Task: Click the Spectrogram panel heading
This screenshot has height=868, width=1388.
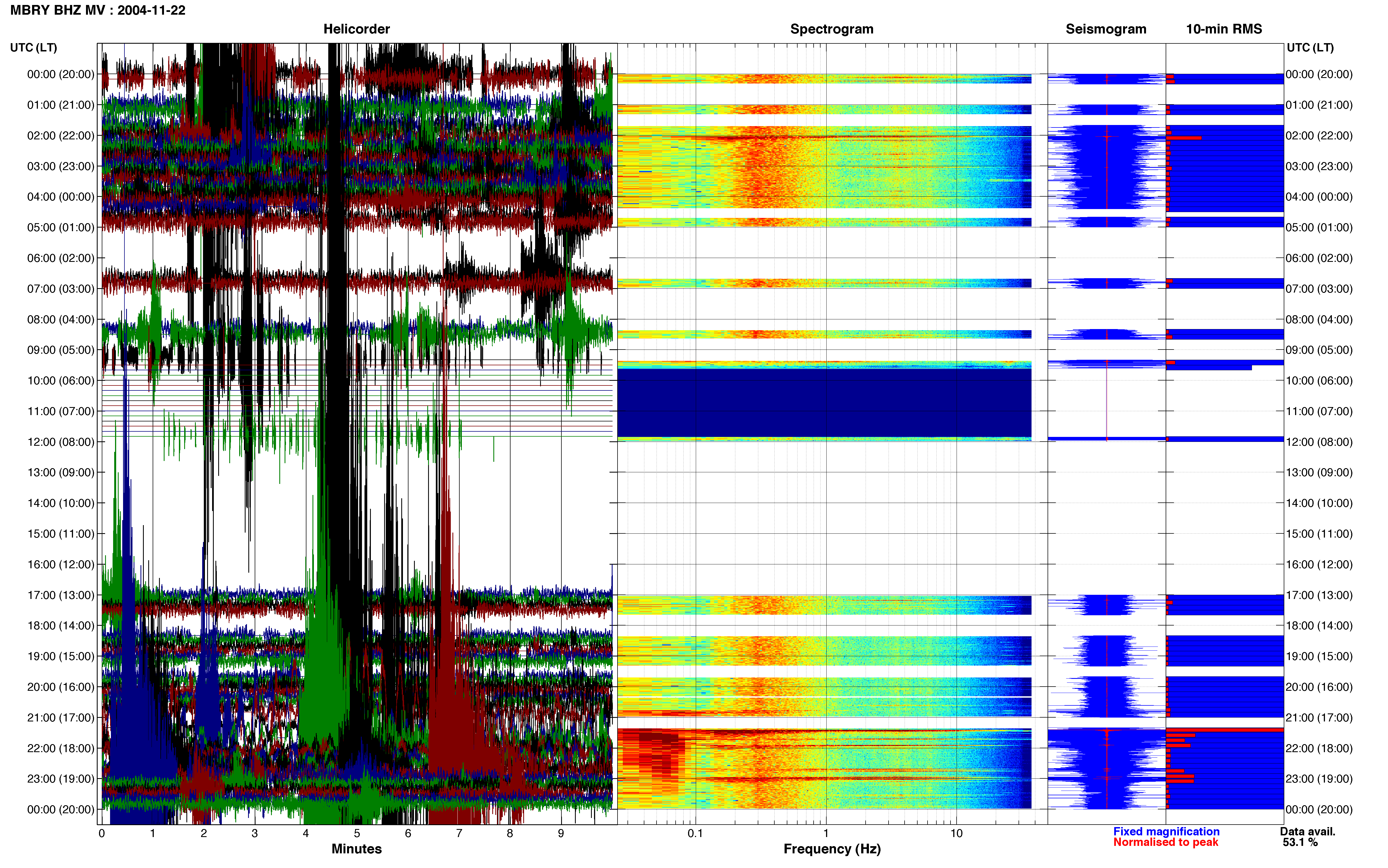Action: pyautogui.click(x=832, y=29)
